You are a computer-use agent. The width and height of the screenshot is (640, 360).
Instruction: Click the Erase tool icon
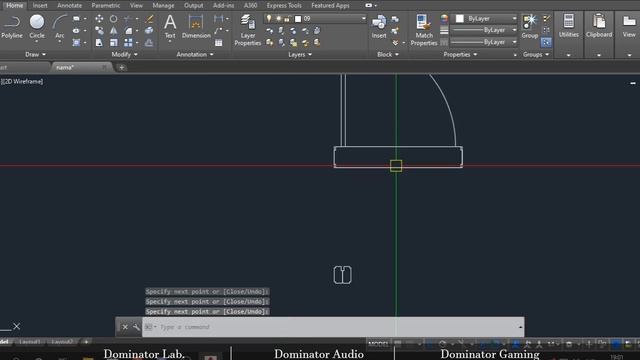[x=149, y=19]
